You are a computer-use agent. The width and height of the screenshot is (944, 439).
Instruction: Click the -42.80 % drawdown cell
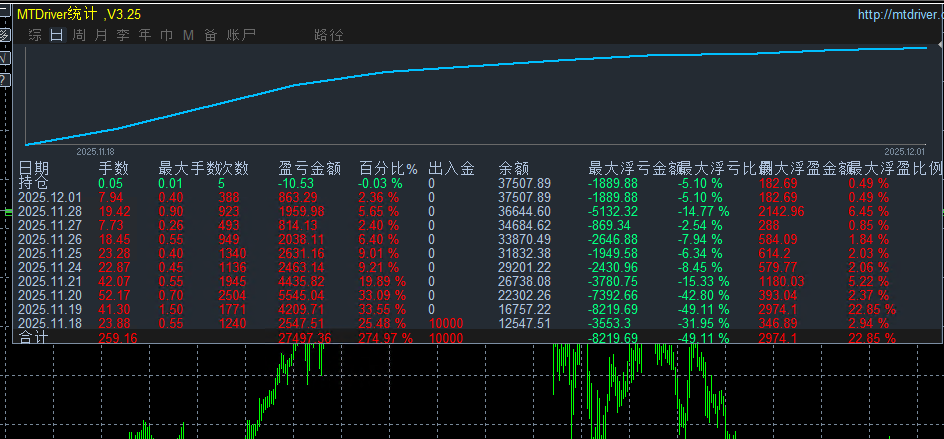(x=704, y=296)
